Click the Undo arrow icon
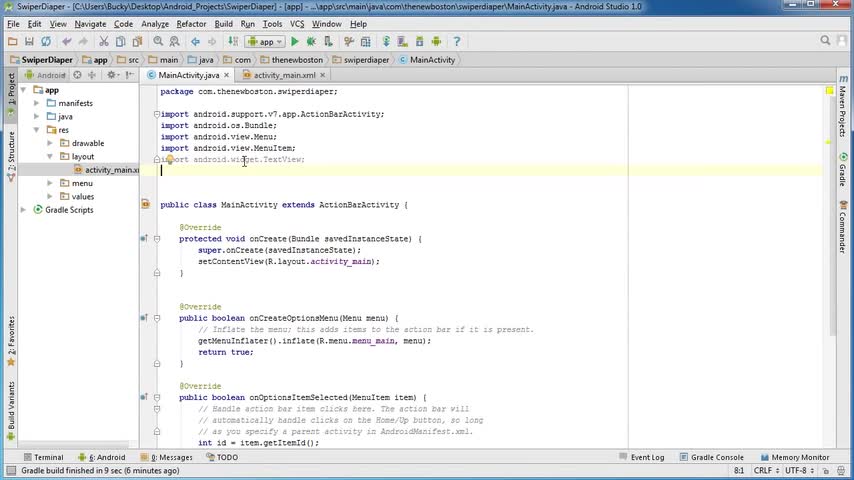The height and width of the screenshot is (480, 854). pyautogui.click(x=66, y=41)
